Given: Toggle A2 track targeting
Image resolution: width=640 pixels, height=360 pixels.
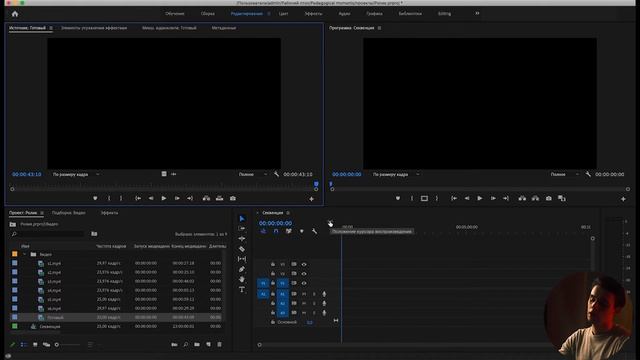Looking at the screenshot, I should coord(282,303).
